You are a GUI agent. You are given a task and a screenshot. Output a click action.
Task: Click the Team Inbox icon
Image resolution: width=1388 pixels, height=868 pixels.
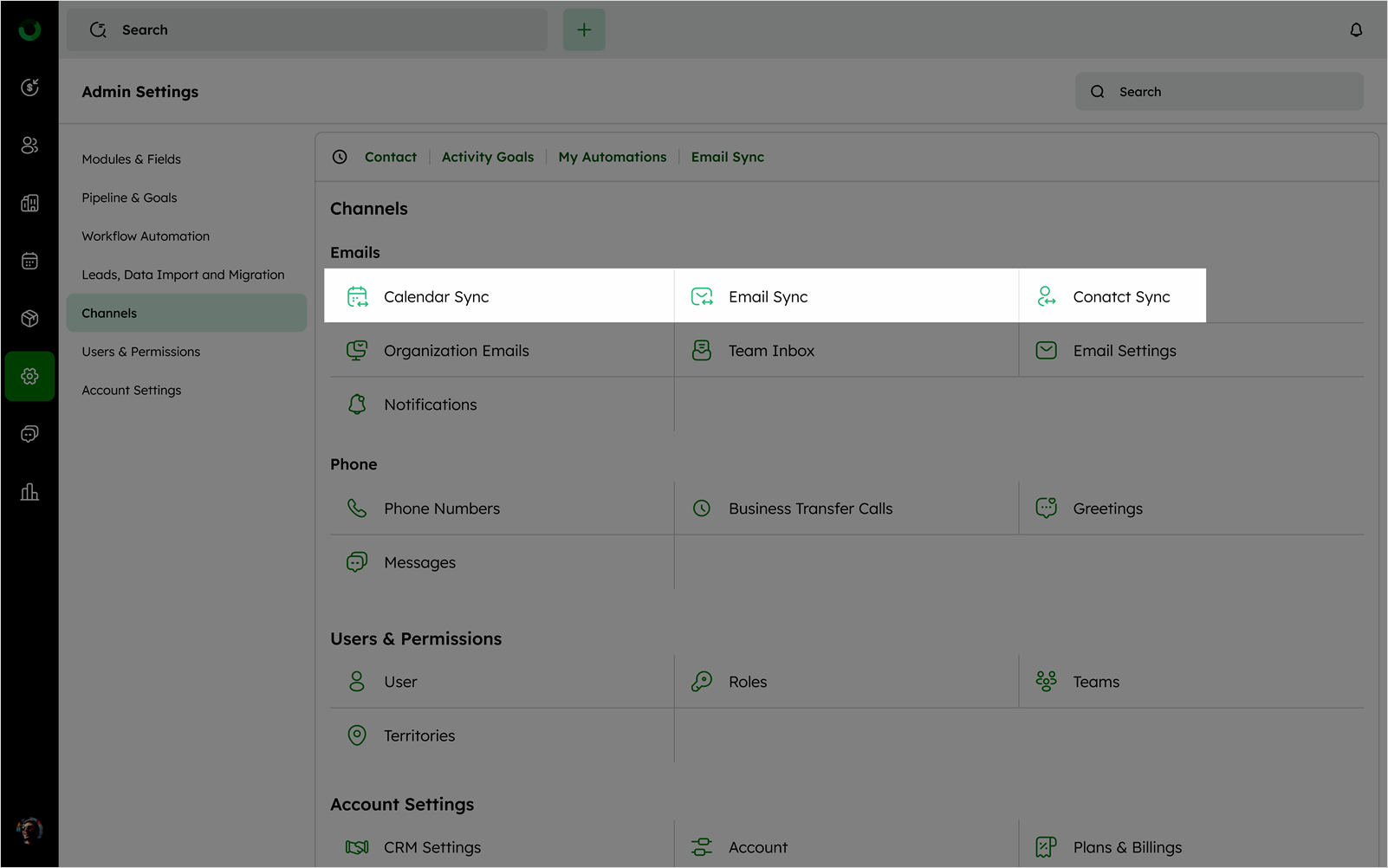tap(702, 350)
